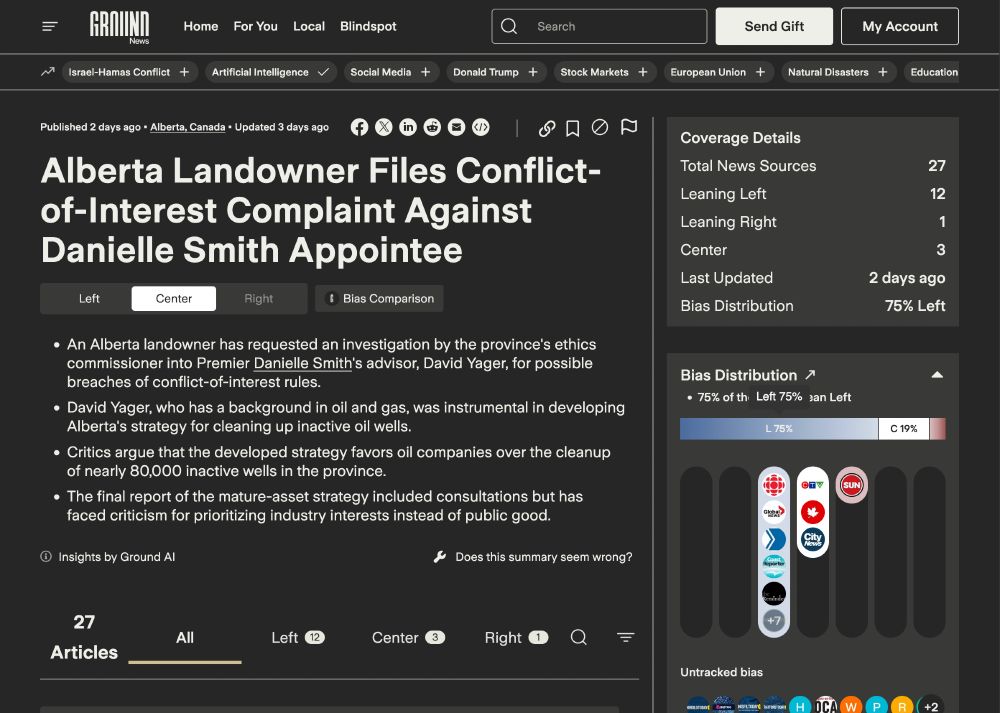Share article on Facebook
The image size is (1000, 713).
click(359, 128)
